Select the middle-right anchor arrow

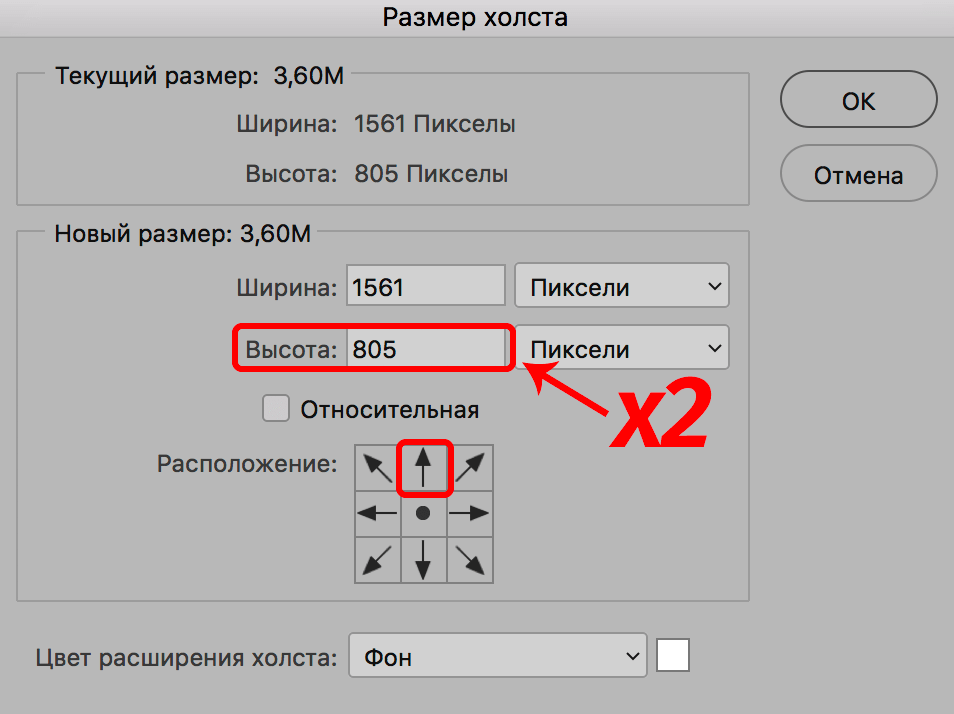click(x=470, y=513)
